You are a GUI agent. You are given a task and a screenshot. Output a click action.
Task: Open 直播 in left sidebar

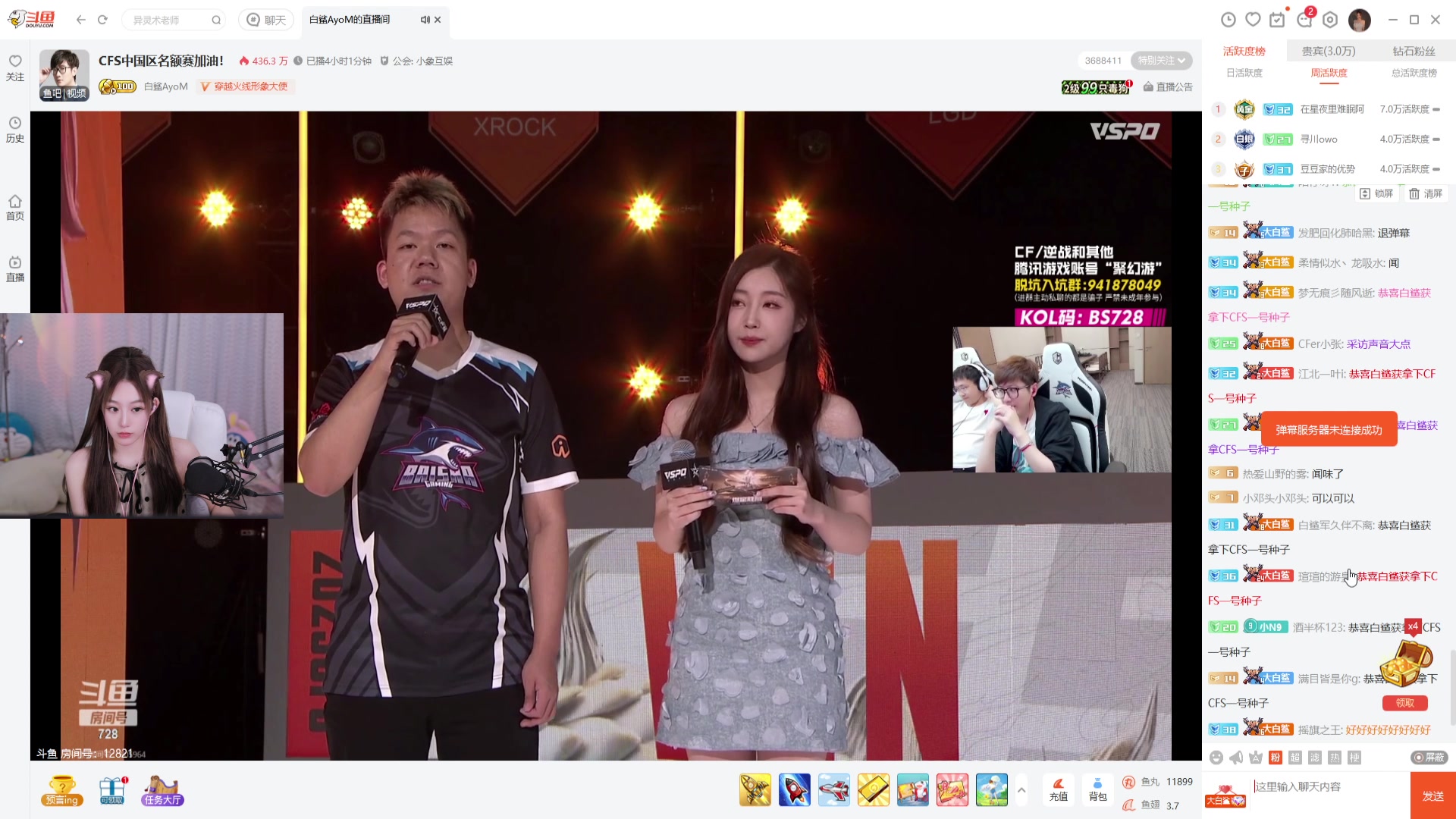point(15,268)
